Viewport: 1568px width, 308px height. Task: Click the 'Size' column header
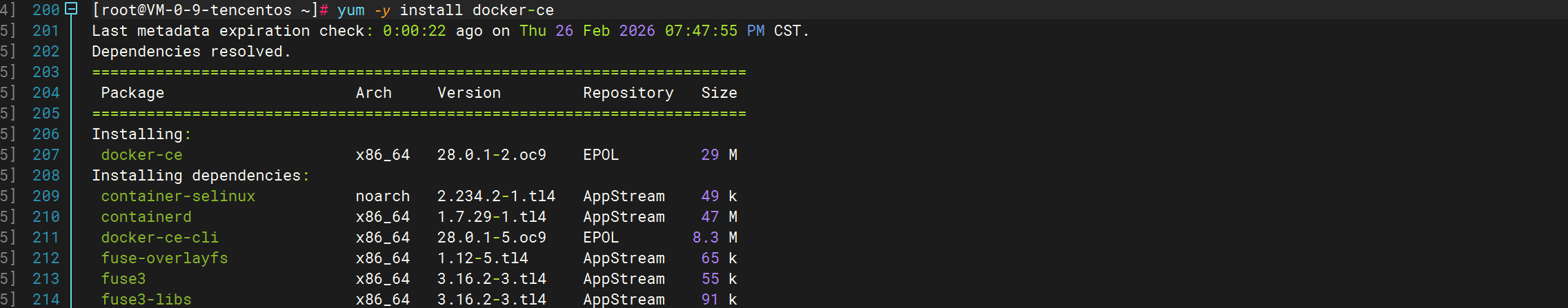tap(720, 93)
